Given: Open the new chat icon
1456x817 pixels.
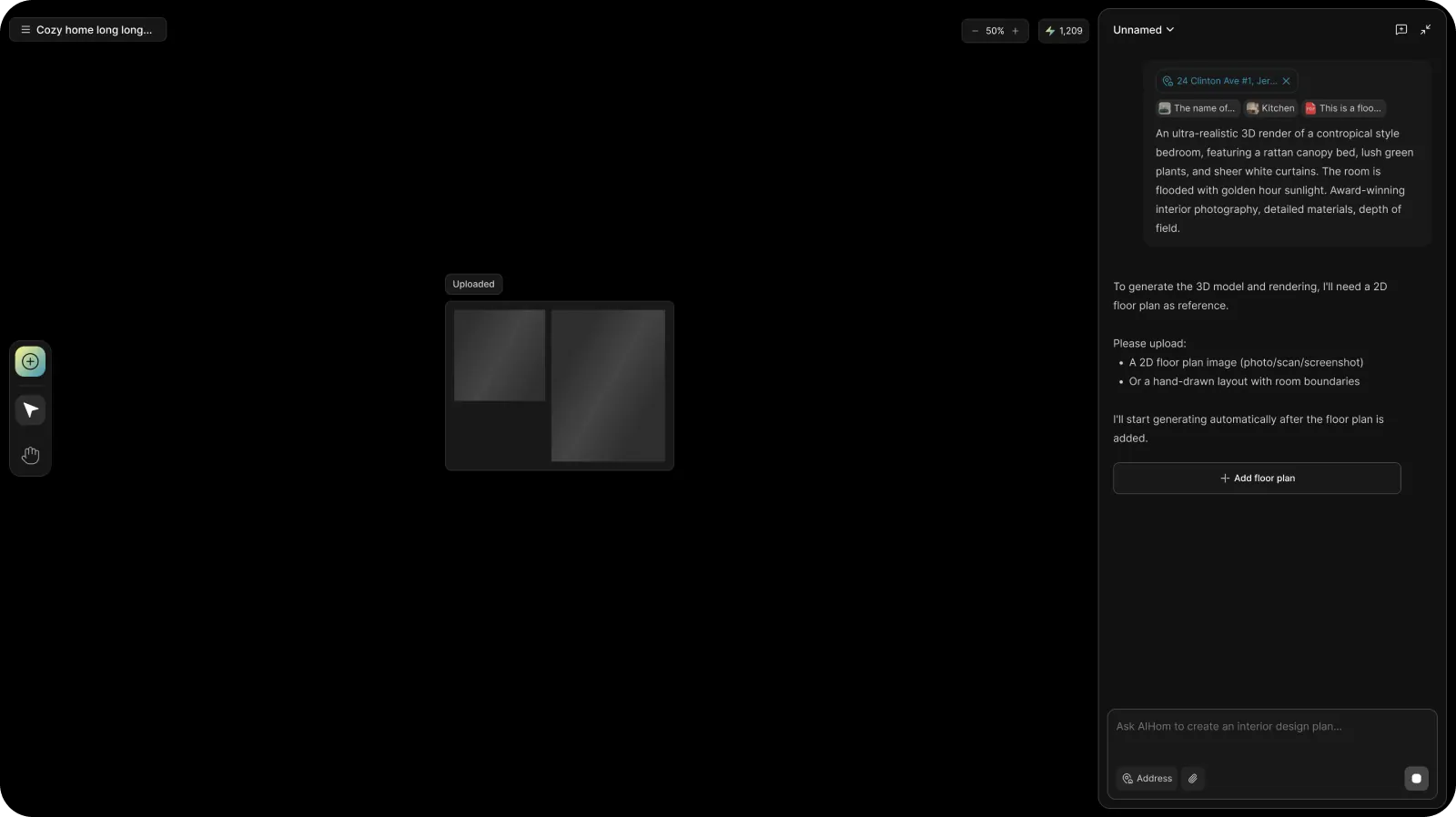Looking at the screenshot, I should 1400,30.
